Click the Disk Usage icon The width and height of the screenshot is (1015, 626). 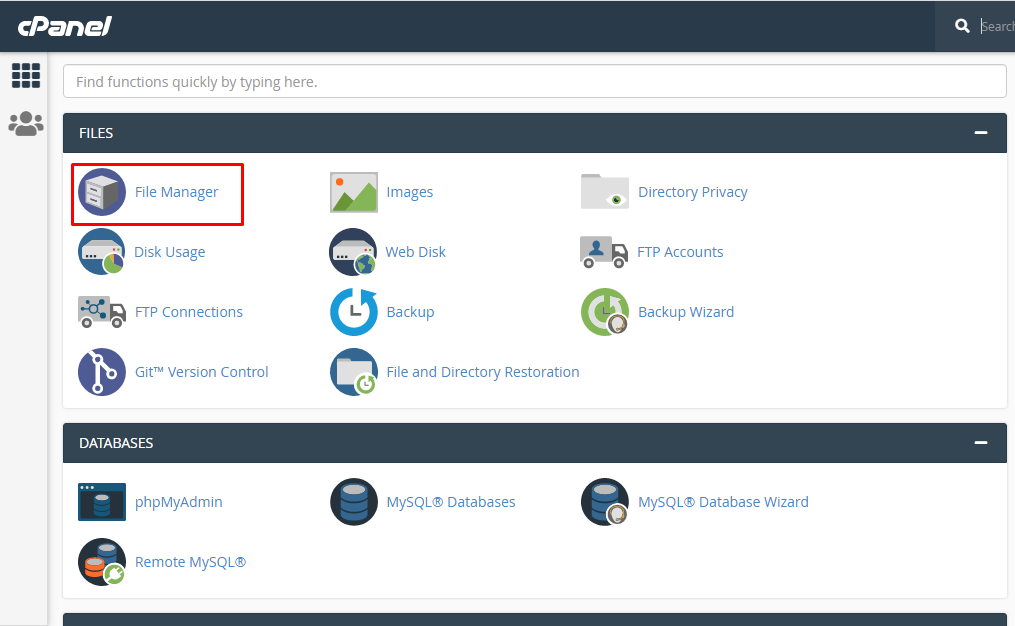(102, 252)
